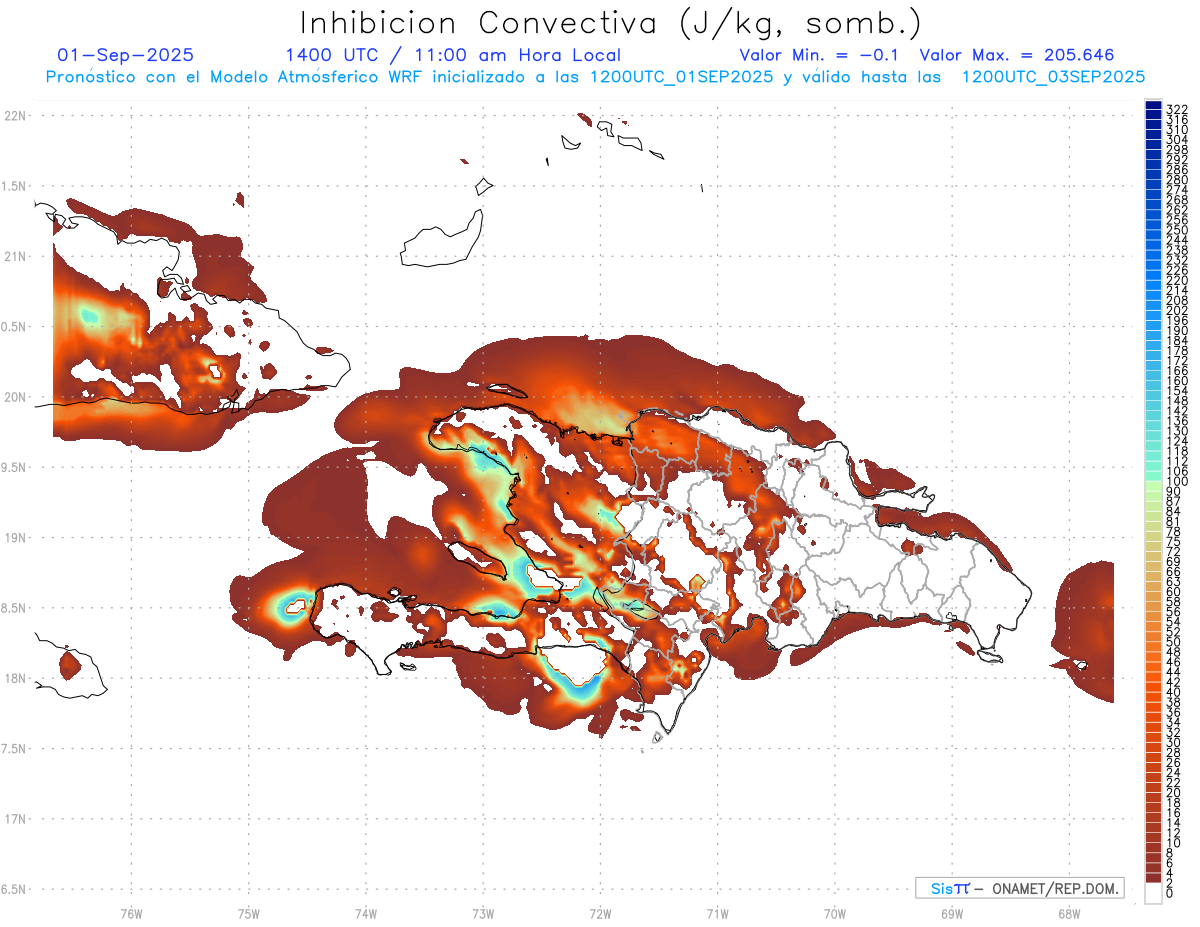Select the date label 01-Sep-2025
1200x927 pixels.
[126, 55]
